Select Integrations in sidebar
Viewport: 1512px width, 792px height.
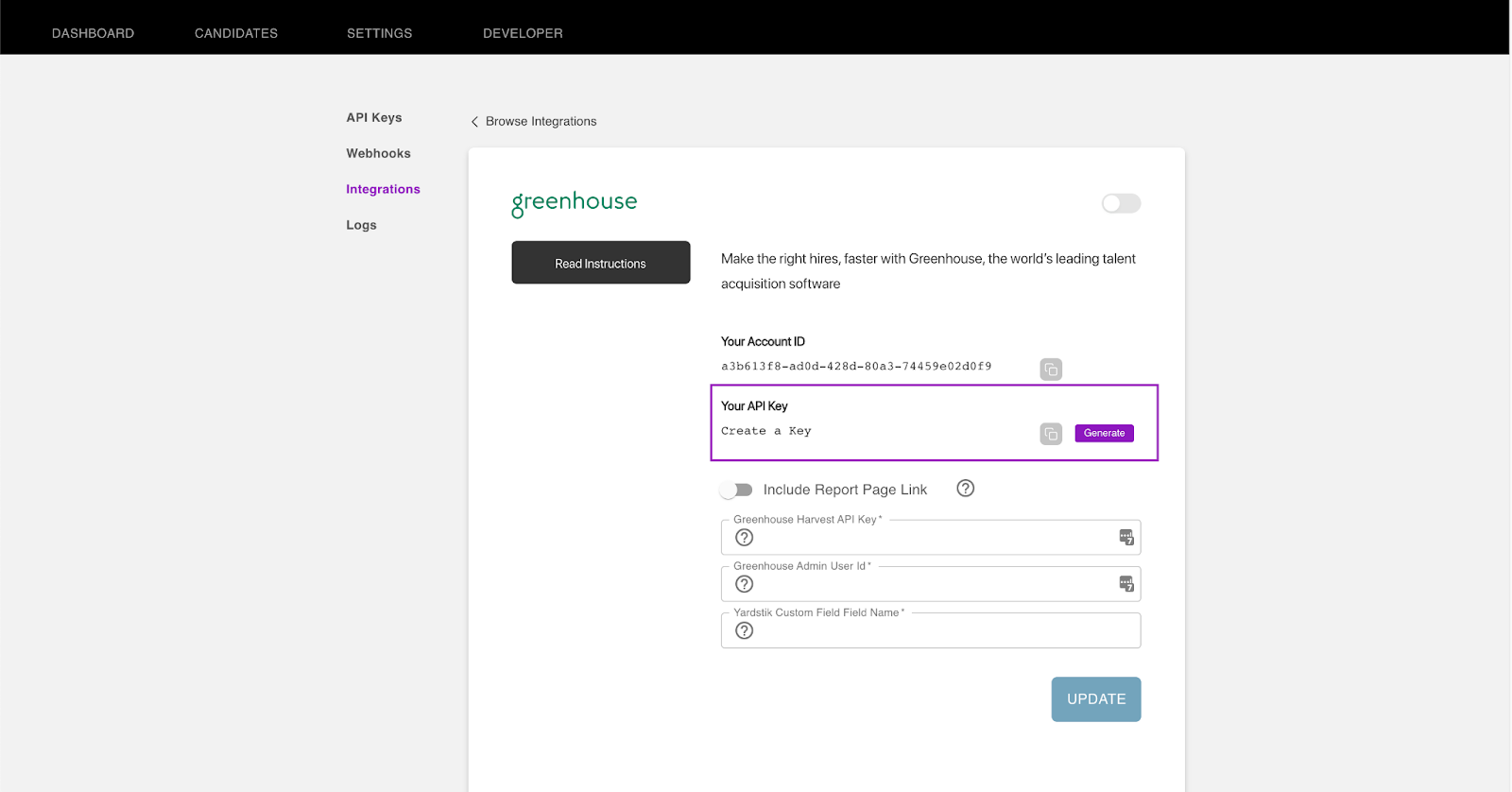click(383, 189)
